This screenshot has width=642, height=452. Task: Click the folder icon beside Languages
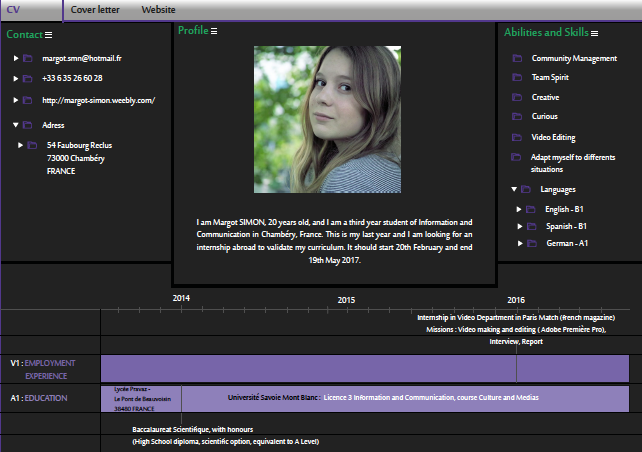pyautogui.click(x=526, y=189)
